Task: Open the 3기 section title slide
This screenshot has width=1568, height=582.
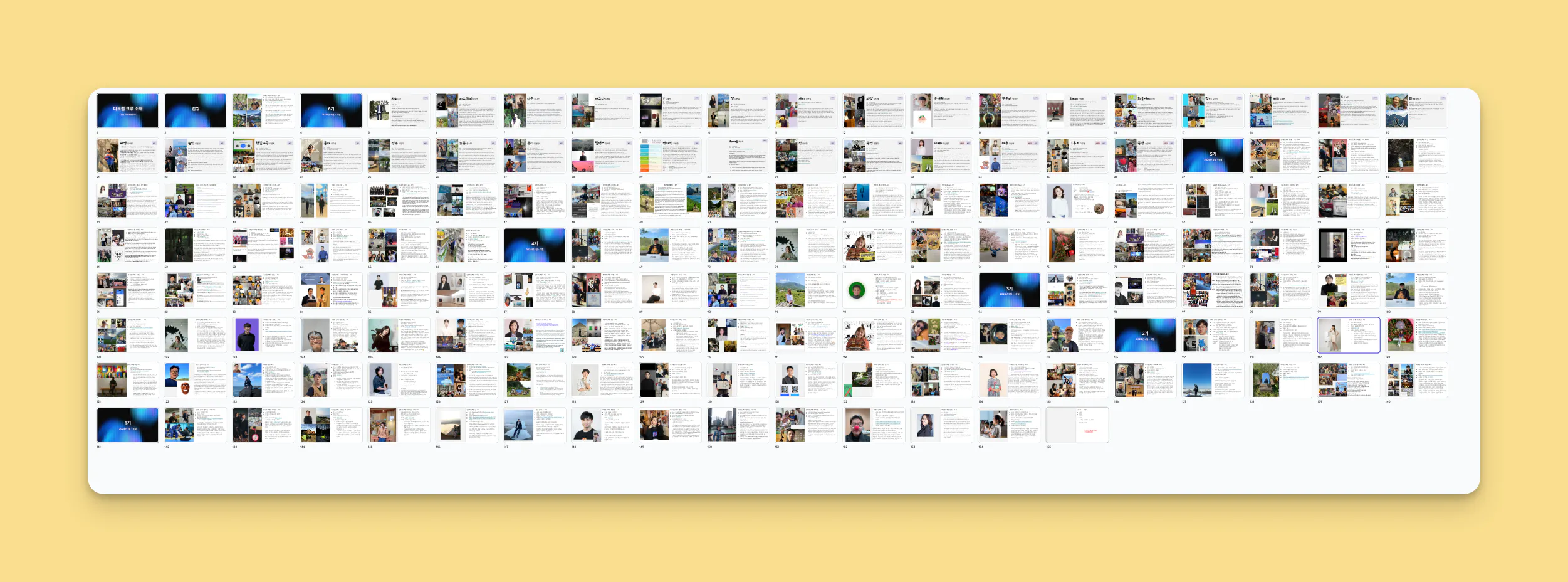Action: pyautogui.click(x=1009, y=290)
